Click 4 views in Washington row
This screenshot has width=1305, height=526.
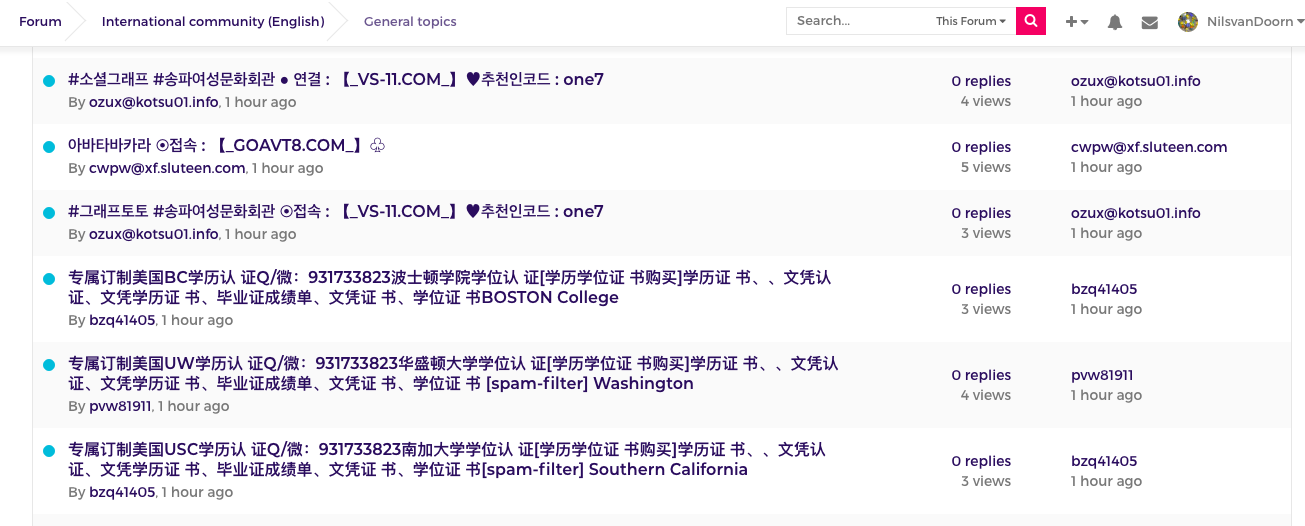986,395
